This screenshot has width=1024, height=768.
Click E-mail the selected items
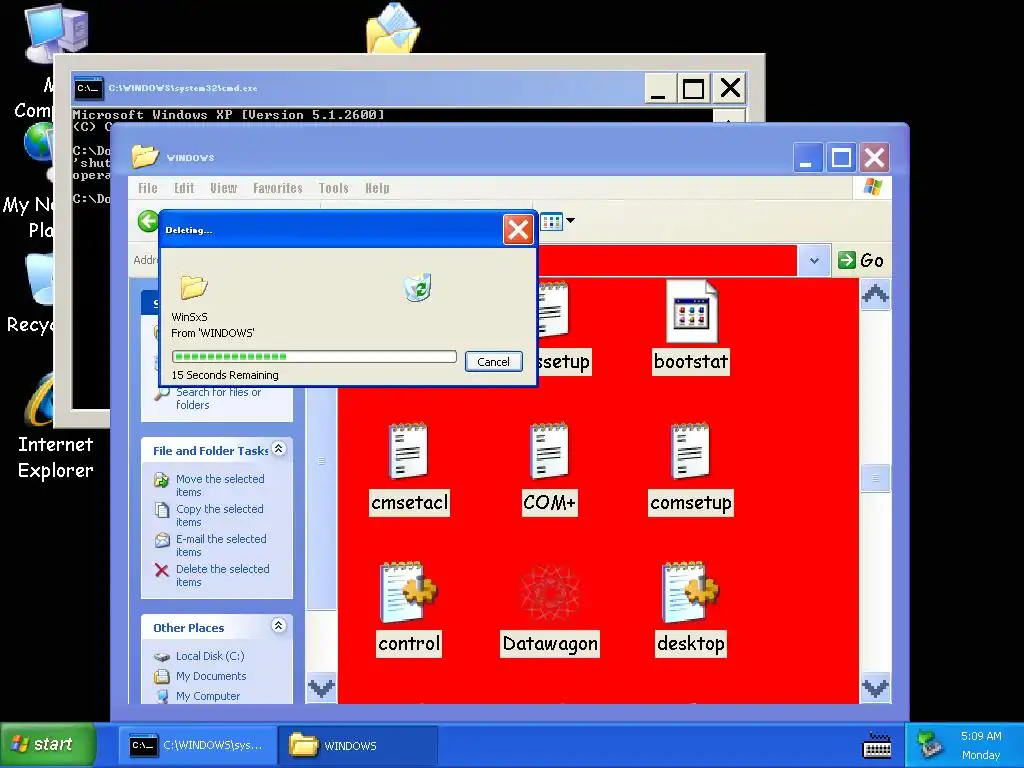[x=221, y=545]
